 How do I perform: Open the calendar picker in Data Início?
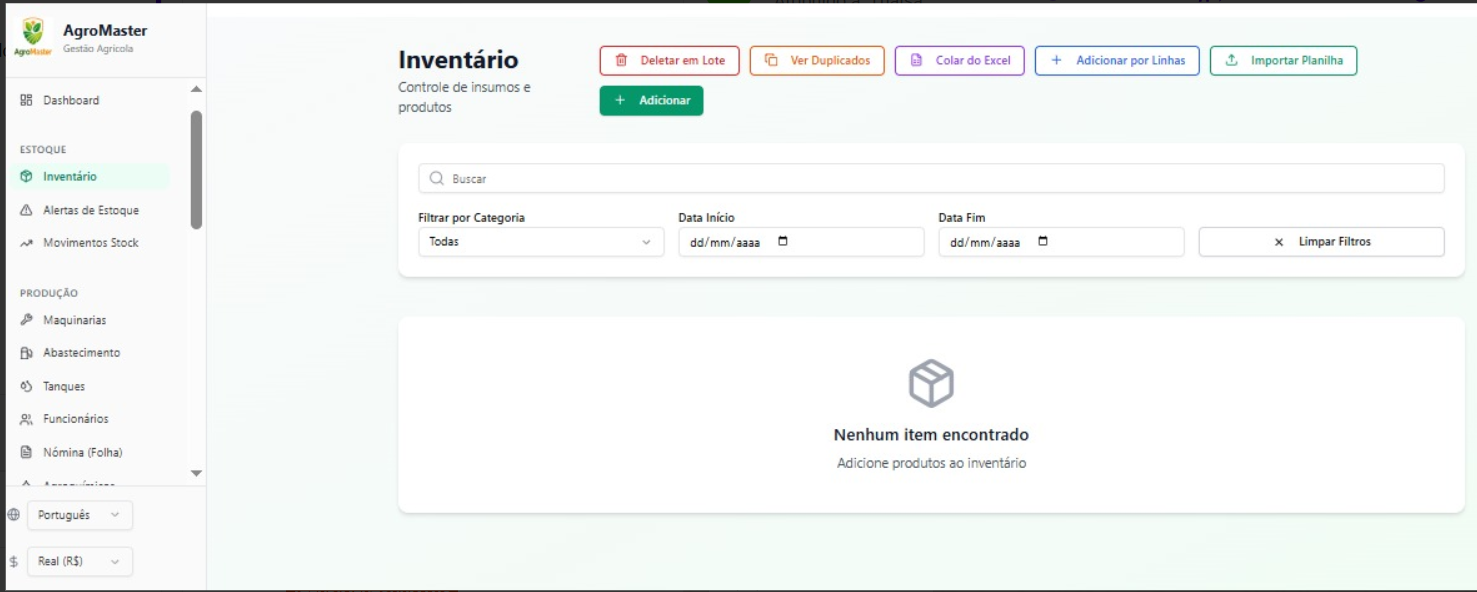[783, 241]
